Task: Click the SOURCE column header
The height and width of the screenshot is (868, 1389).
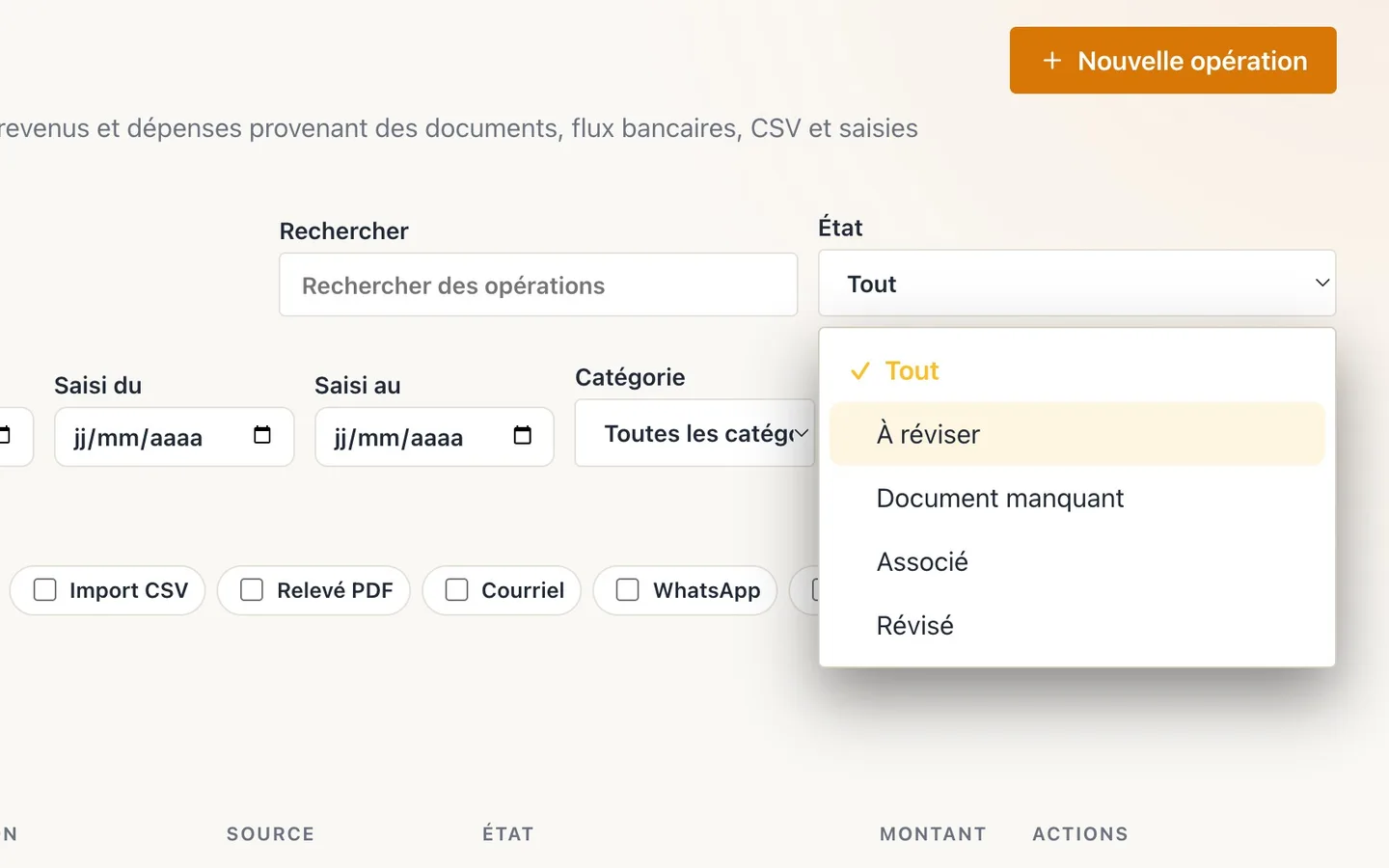Action: point(270,834)
